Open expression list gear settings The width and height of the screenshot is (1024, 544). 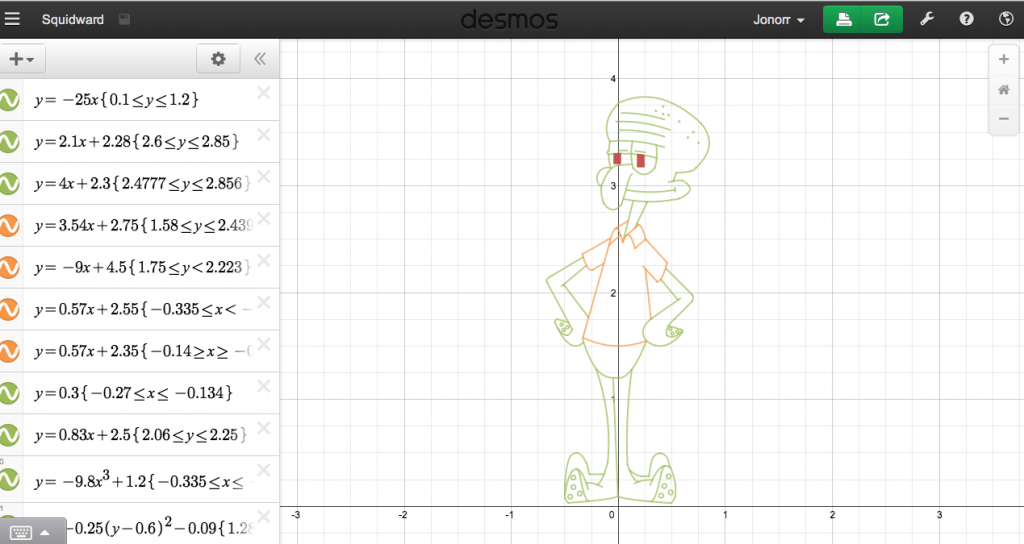pos(218,59)
